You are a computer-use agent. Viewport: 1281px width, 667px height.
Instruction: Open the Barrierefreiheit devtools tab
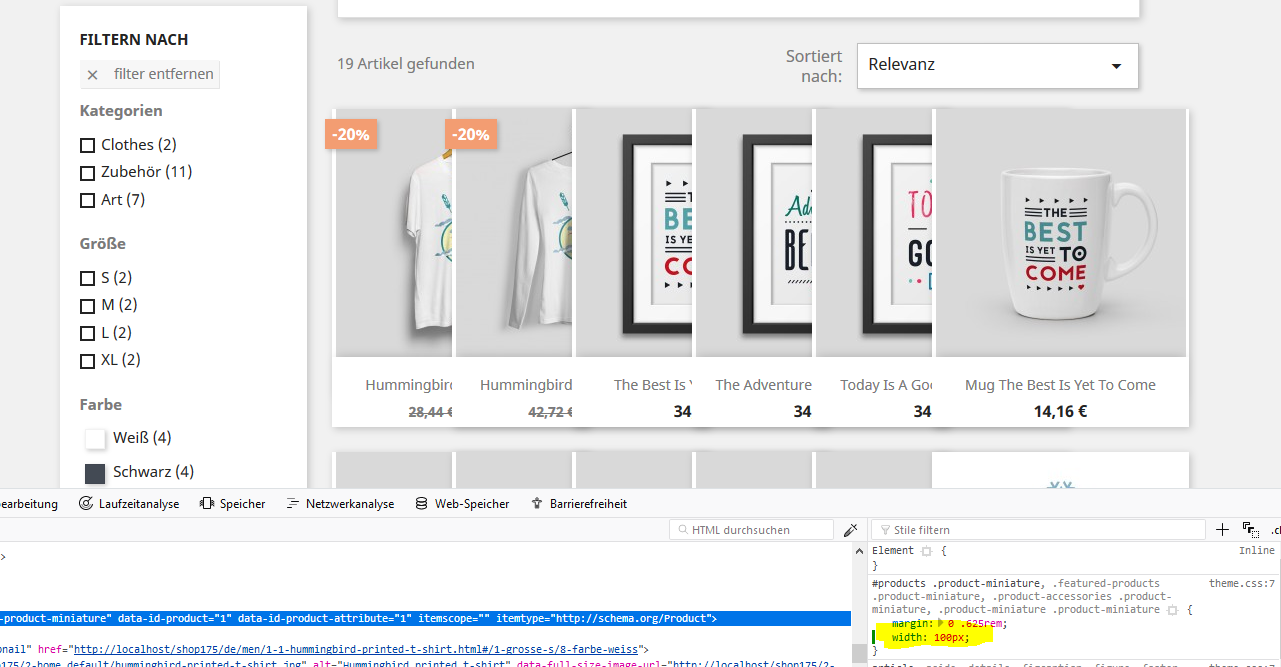coord(579,504)
